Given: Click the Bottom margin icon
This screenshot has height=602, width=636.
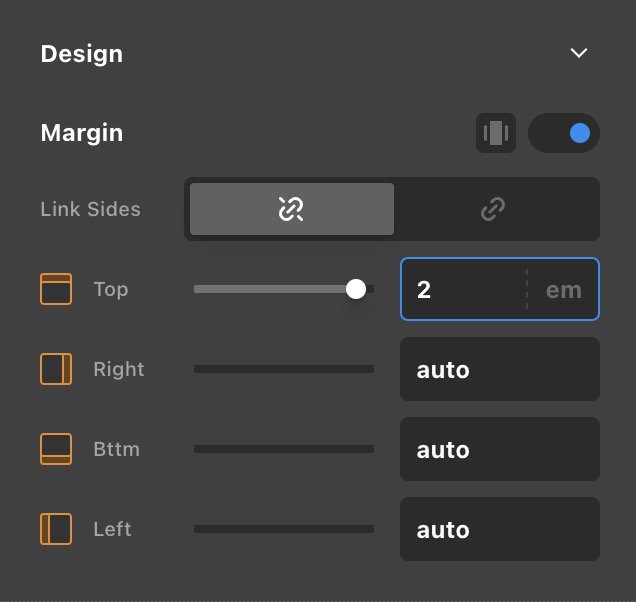Looking at the screenshot, I should point(56,449).
